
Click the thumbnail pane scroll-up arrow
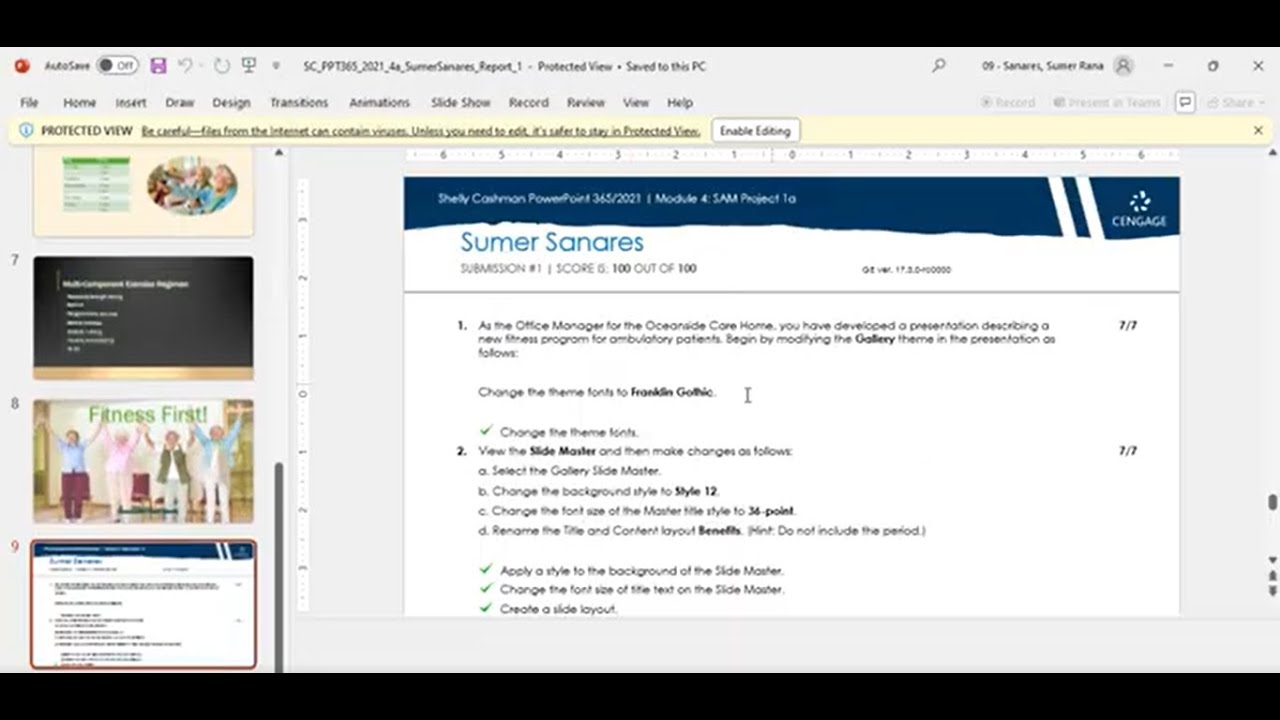(x=279, y=153)
